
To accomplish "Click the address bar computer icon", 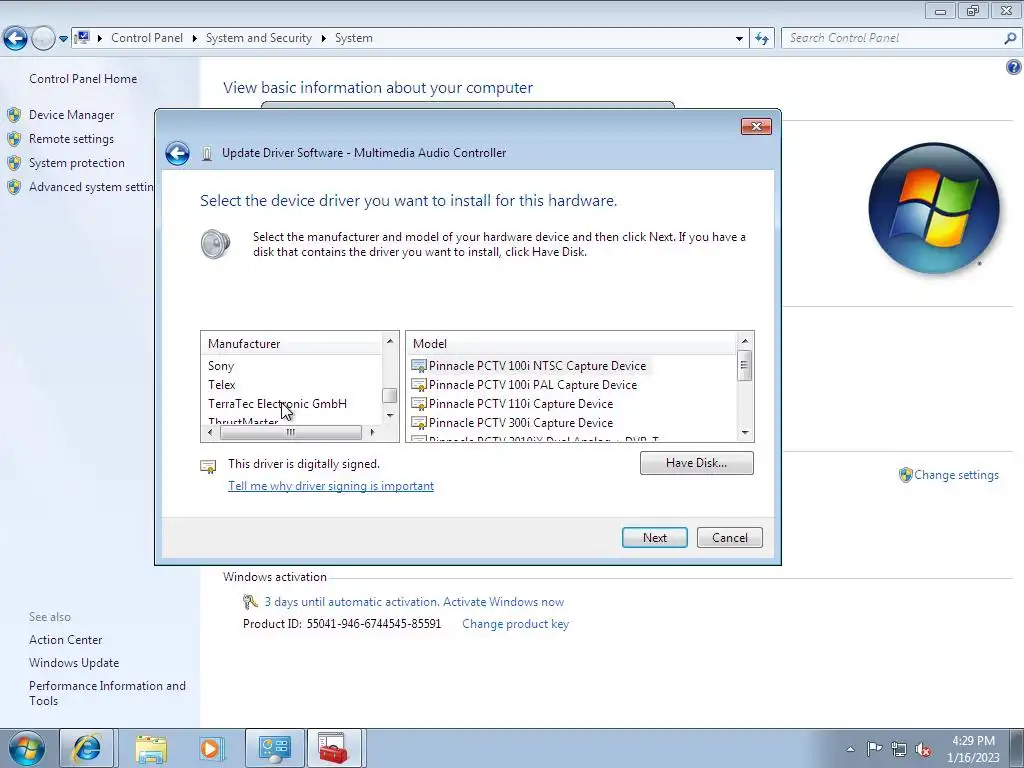I will (x=82, y=38).
